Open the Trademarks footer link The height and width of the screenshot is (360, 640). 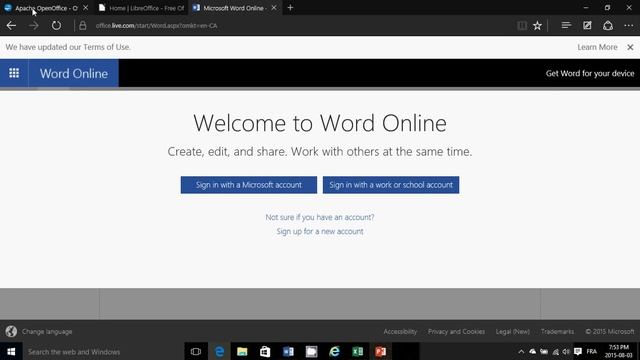[557, 331]
